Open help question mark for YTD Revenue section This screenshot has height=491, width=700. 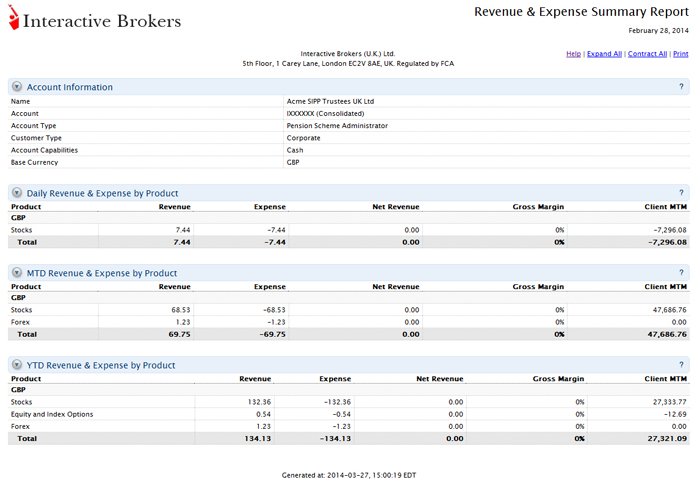point(681,365)
